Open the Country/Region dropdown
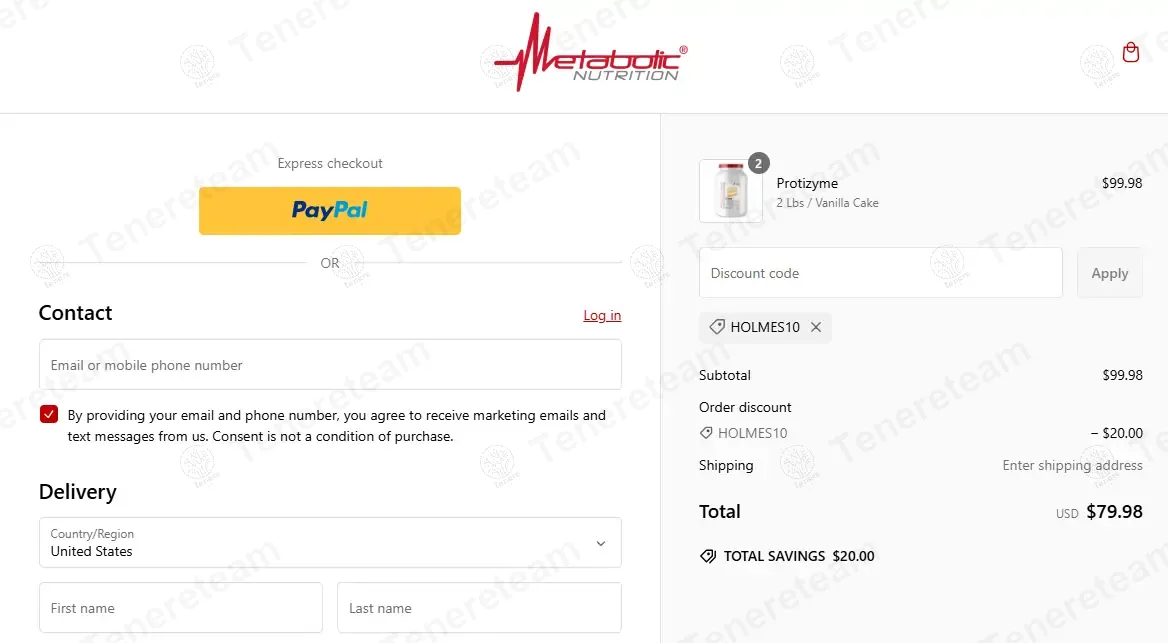The image size is (1168, 643). coord(330,542)
